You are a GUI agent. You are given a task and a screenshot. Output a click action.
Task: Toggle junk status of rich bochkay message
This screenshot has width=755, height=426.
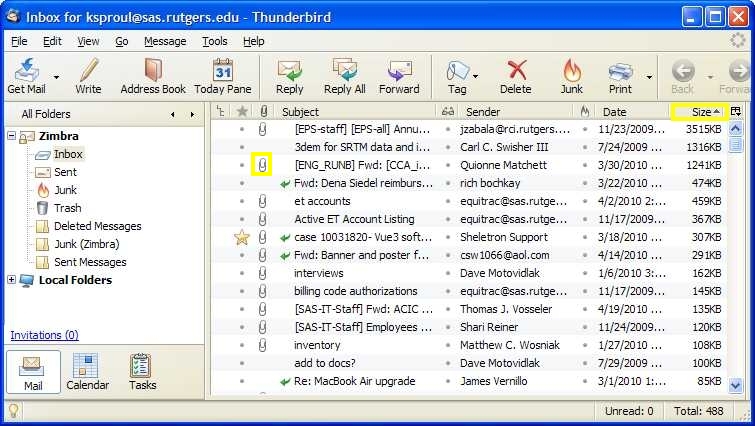(x=585, y=183)
